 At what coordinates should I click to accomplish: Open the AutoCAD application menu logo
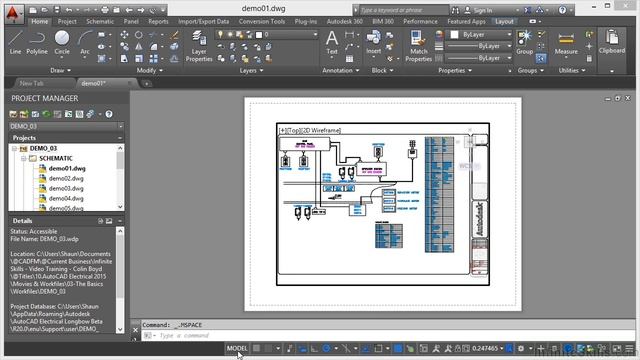point(14,13)
